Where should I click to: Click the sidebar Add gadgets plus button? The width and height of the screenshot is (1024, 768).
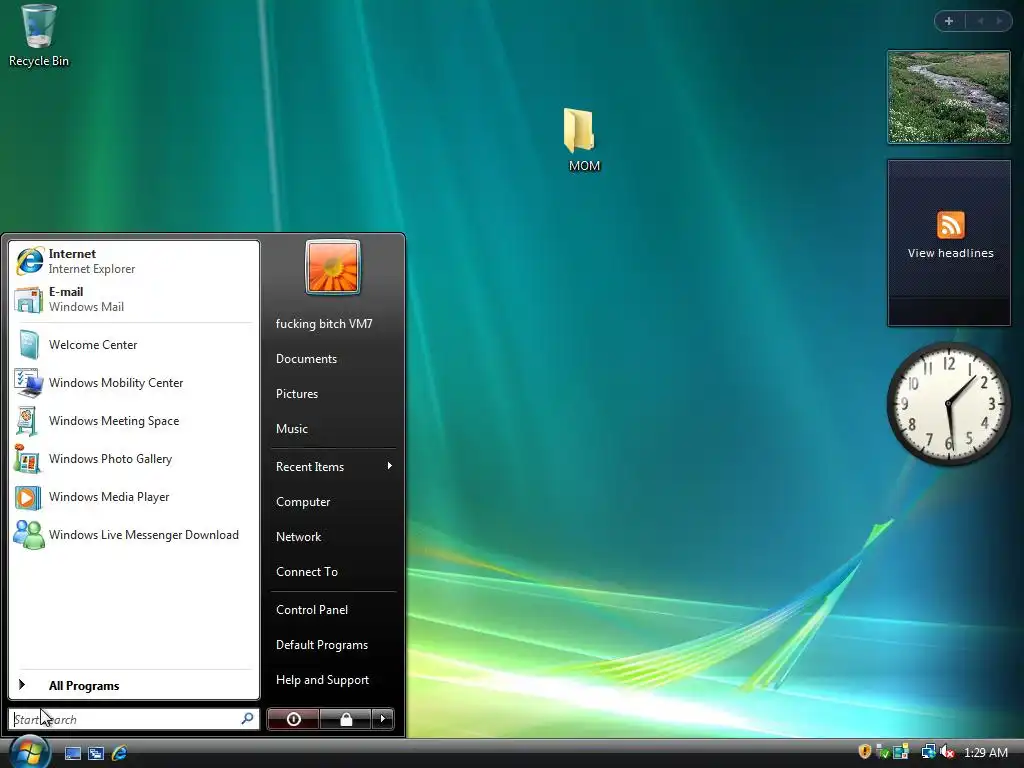tap(949, 21)
